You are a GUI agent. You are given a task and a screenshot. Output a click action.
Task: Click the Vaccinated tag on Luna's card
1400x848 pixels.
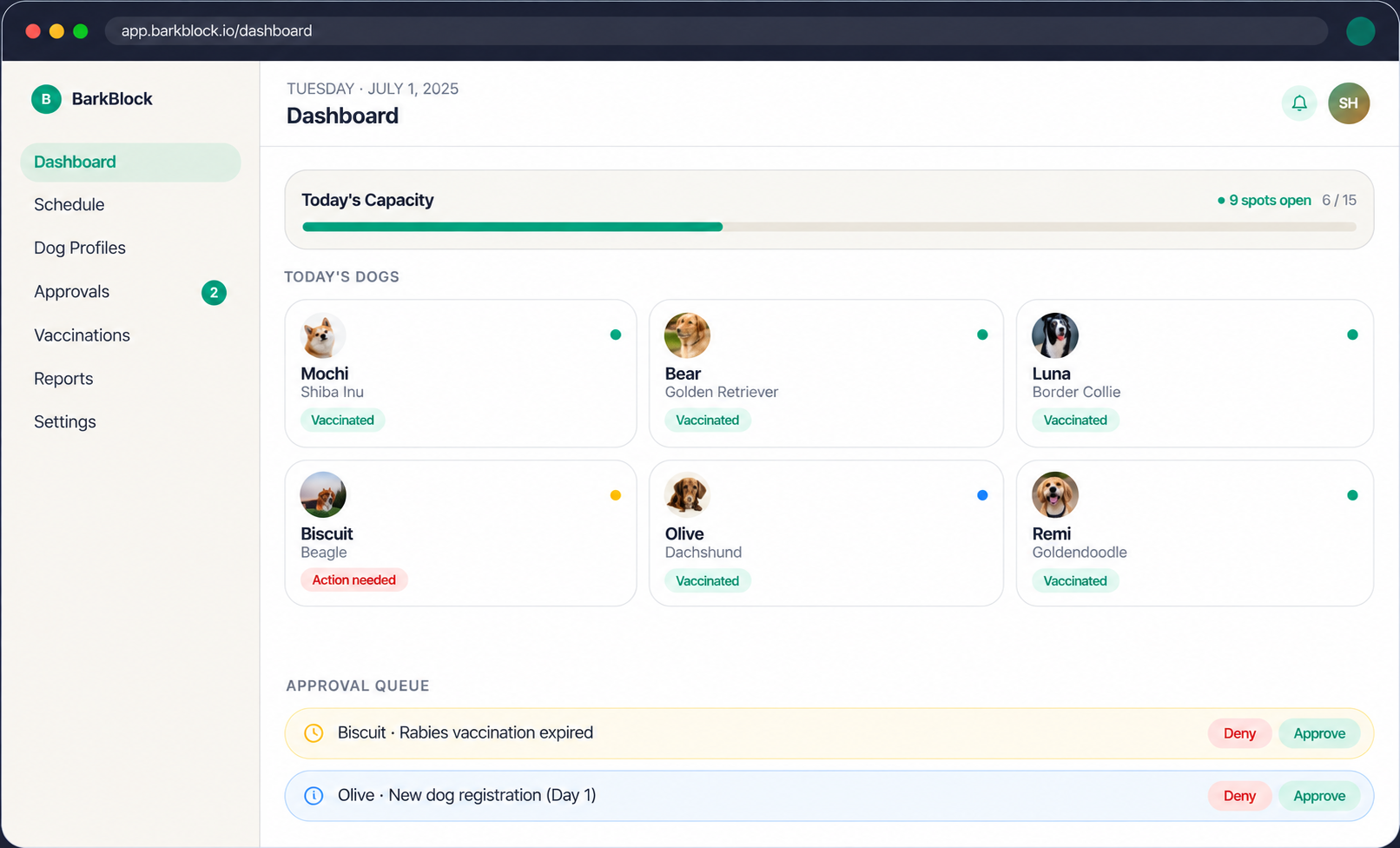coord(1075,421)
